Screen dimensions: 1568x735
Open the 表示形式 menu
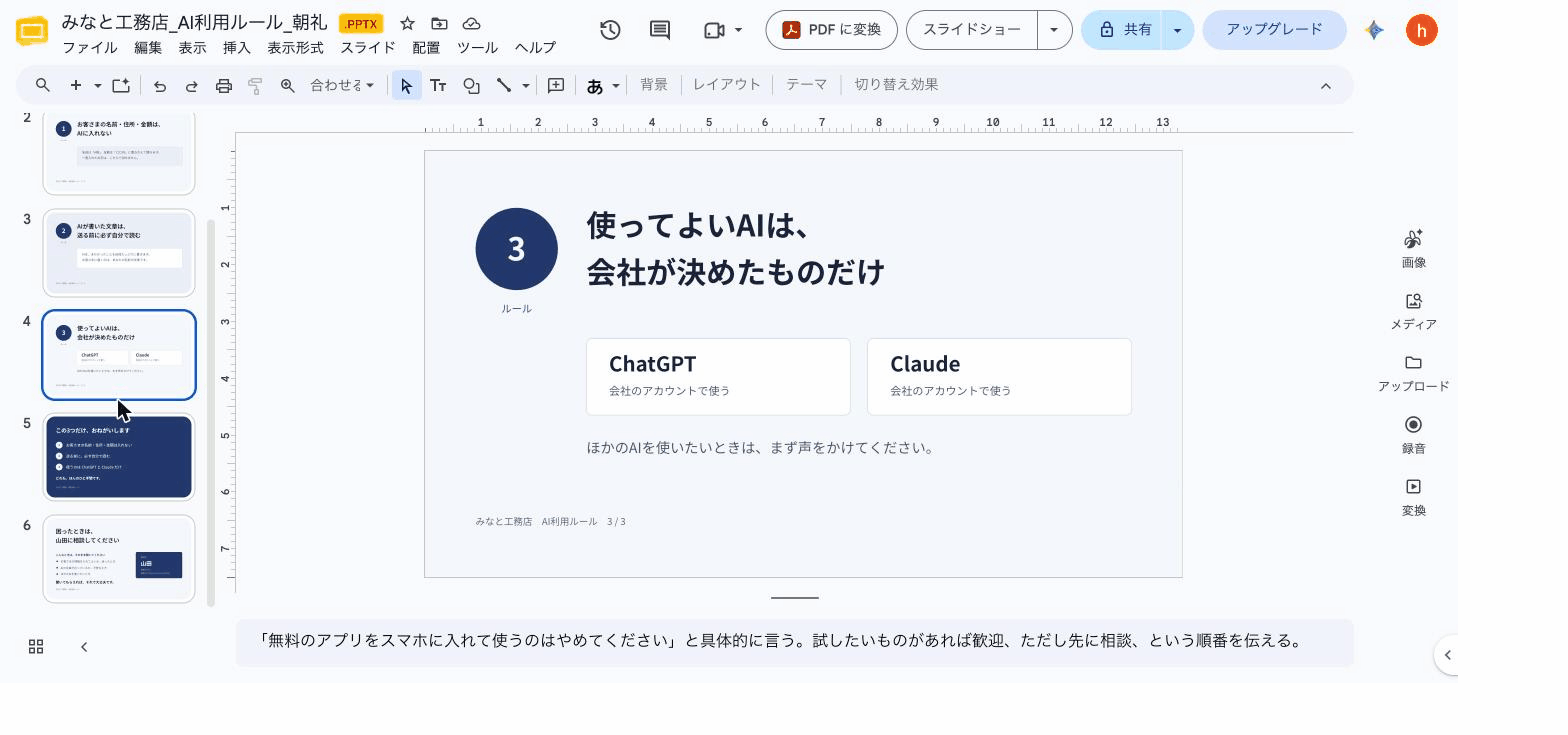pos(295,47)
